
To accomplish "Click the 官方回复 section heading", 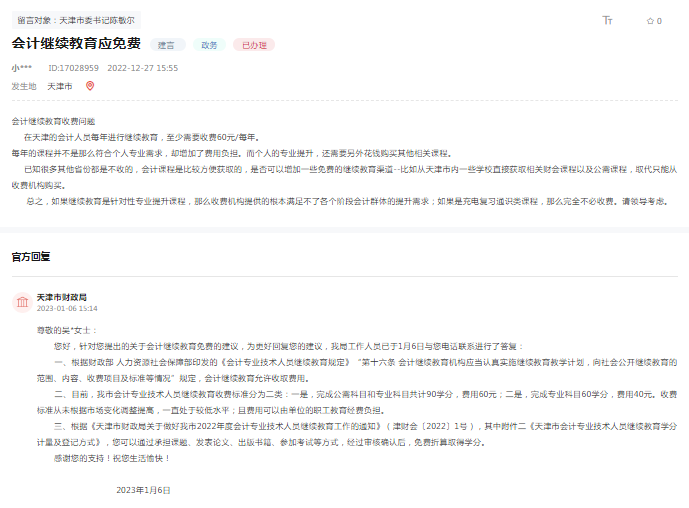I will [x=31, y=256].
